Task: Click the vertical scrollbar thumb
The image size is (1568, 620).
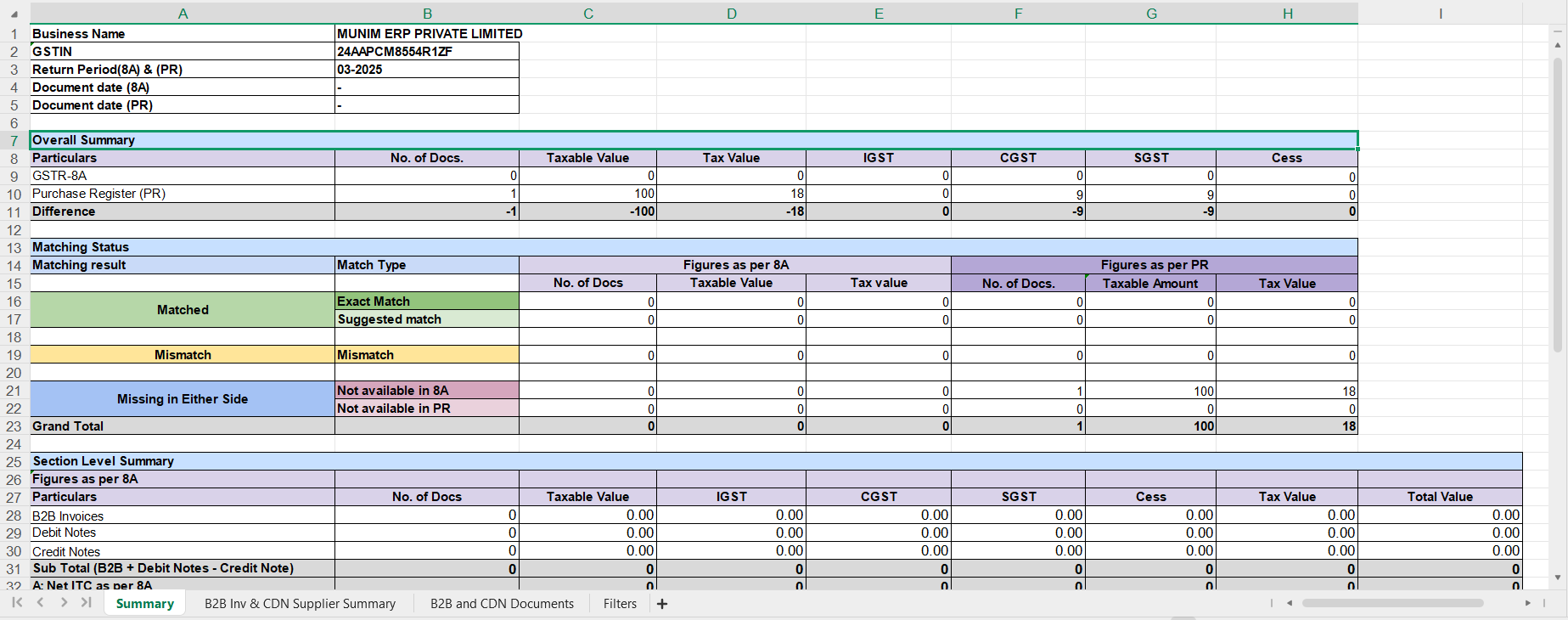Action: coord(1557,204)
